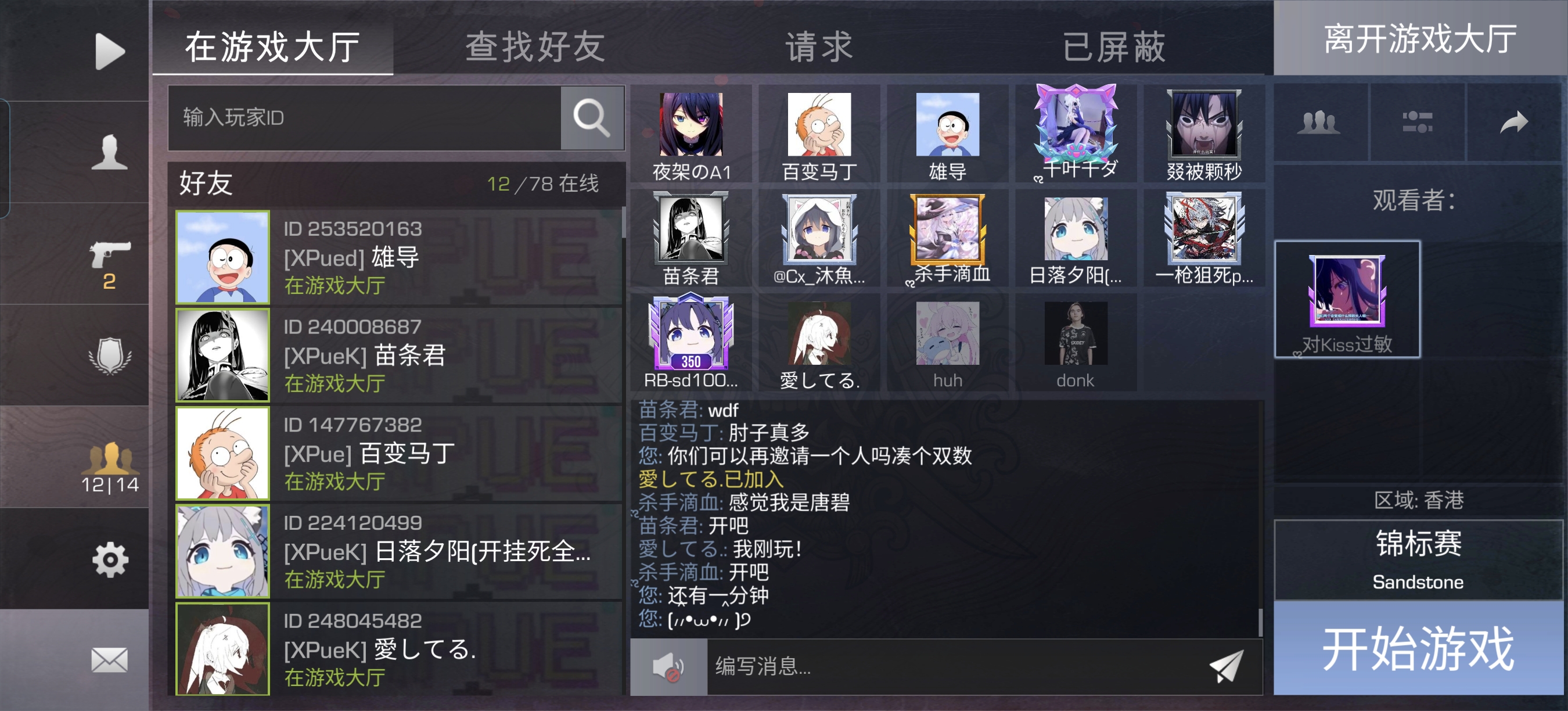Open the lobby settings sliders icon
This screenshot has width=1568, height=711.
[1417, 123]
